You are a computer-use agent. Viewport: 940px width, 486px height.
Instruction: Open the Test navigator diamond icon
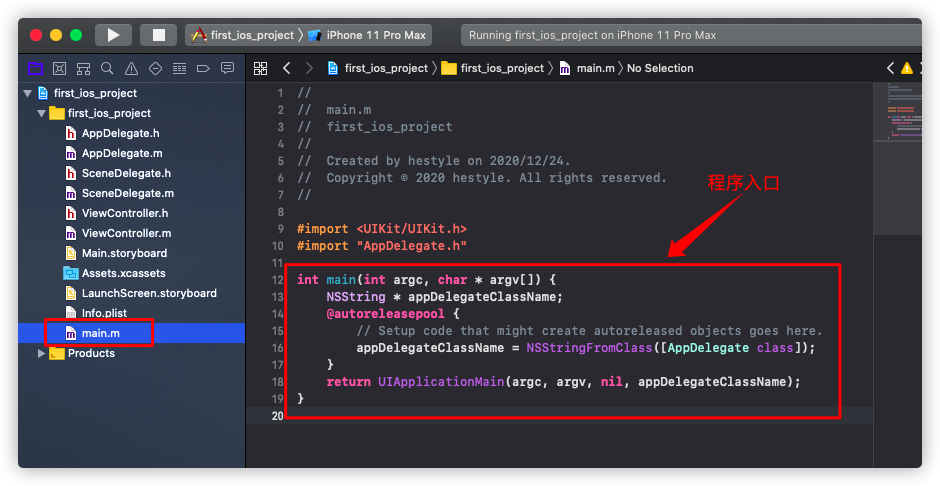(x=155, y=68)
